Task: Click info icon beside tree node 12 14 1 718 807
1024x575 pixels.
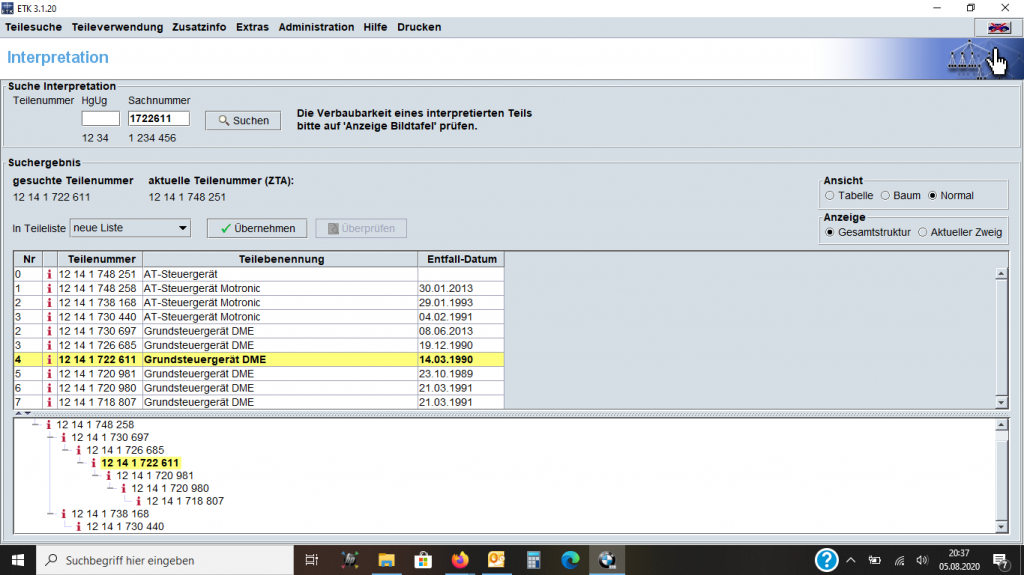Action: tap(140, 501)
